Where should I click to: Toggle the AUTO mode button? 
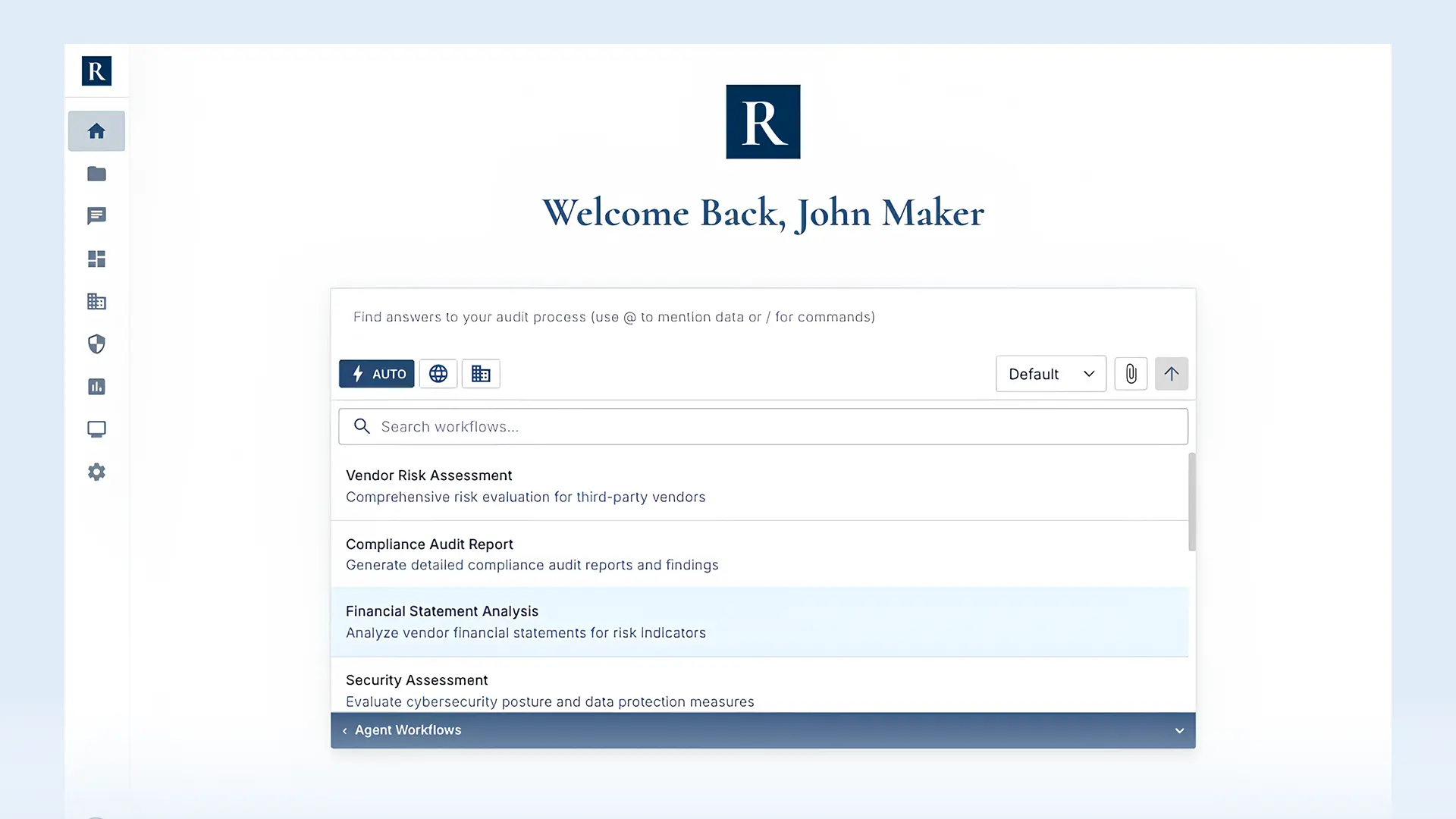coord(377,374)
